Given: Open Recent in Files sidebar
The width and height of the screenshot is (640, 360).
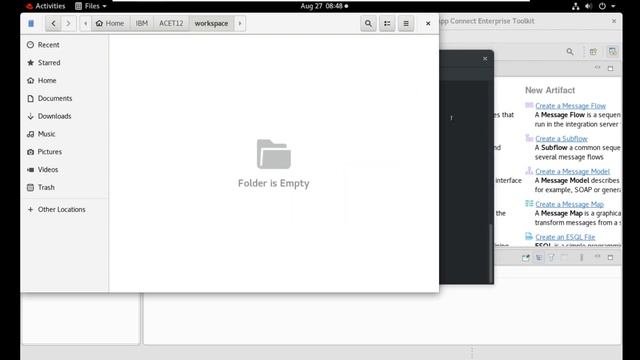Looking at the screenshot, I should [65, 45].
